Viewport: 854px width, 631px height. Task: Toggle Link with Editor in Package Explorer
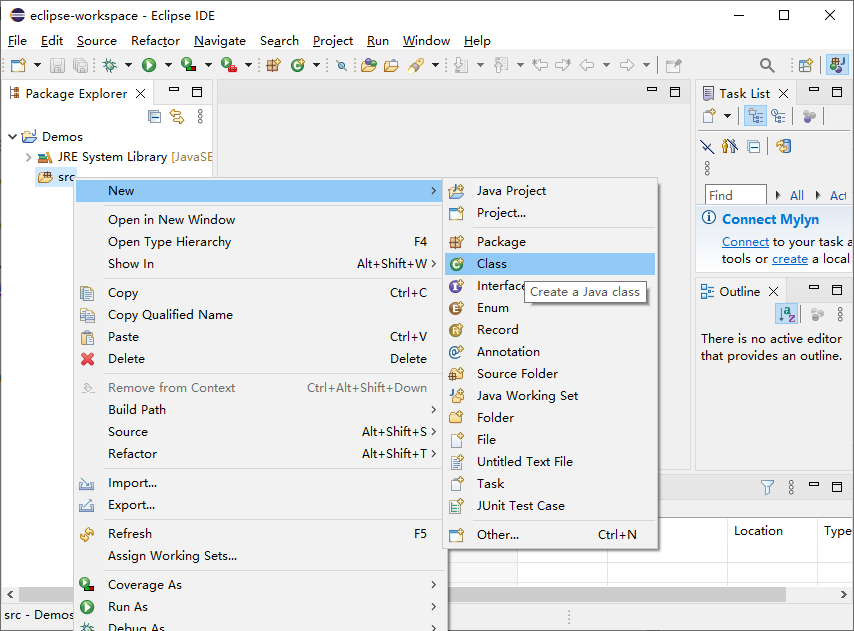click(177, 117)
